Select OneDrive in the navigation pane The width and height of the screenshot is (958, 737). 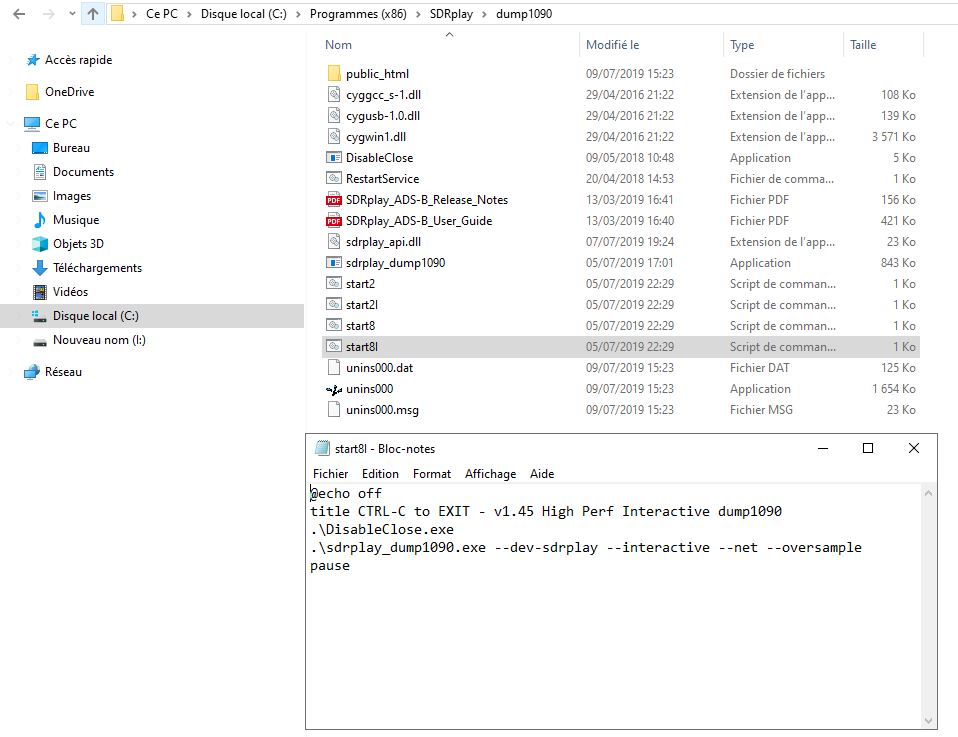(x=69, y=92)
